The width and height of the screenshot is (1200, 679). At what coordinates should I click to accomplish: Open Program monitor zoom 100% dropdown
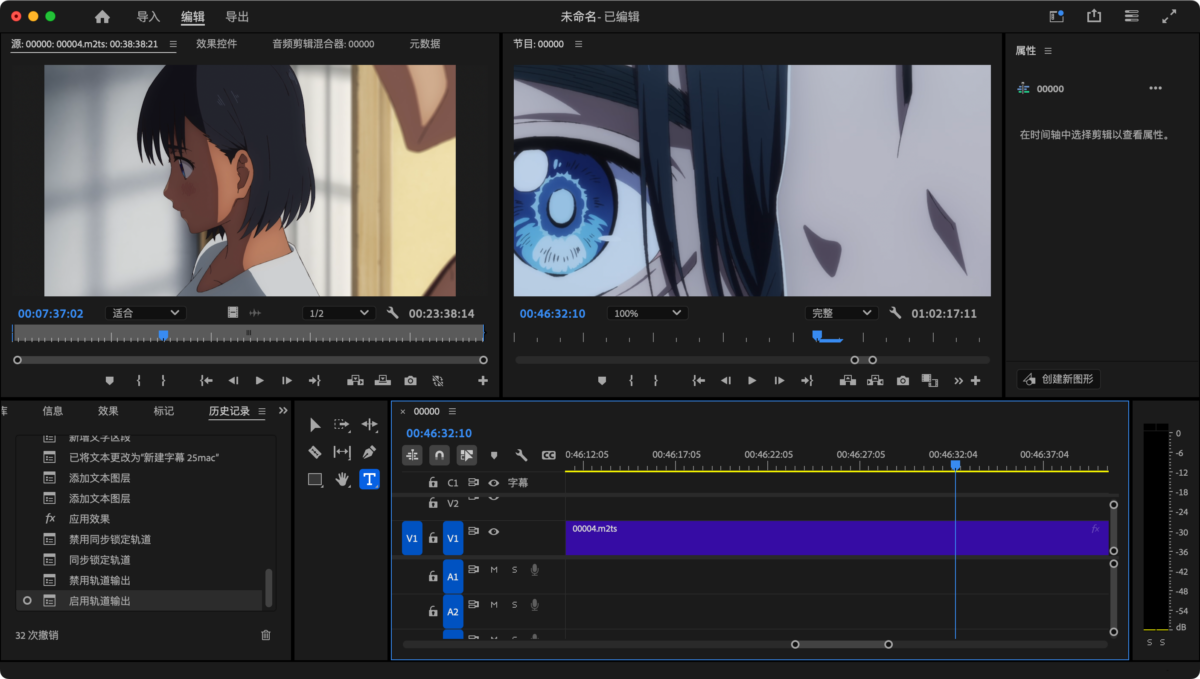point(646,313)
